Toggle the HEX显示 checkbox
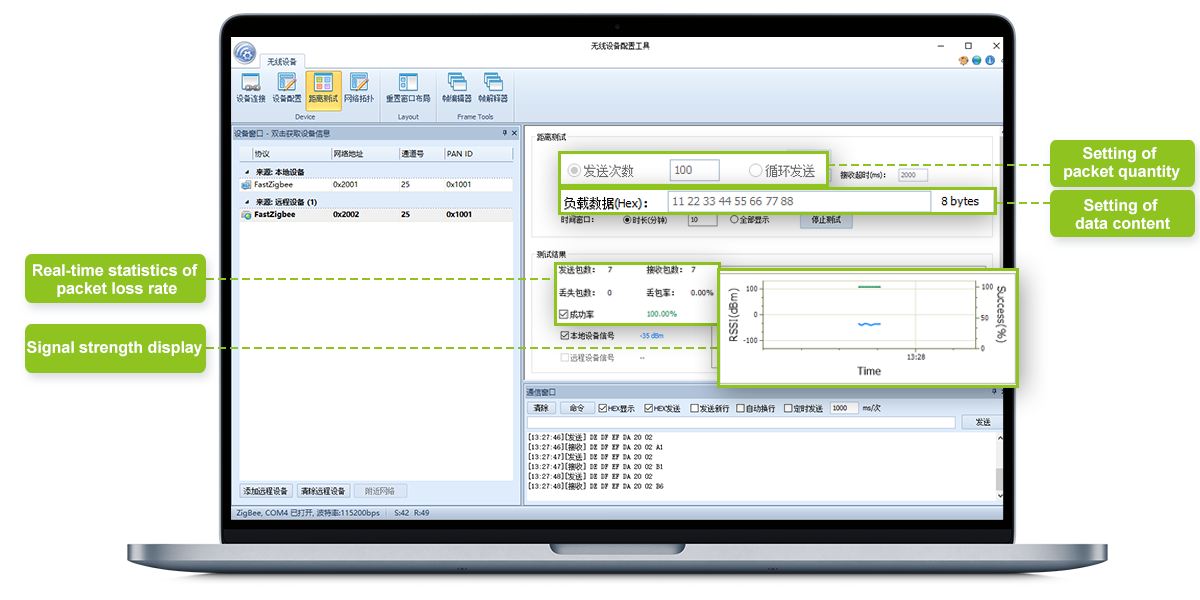 click(x=603, y=408)
